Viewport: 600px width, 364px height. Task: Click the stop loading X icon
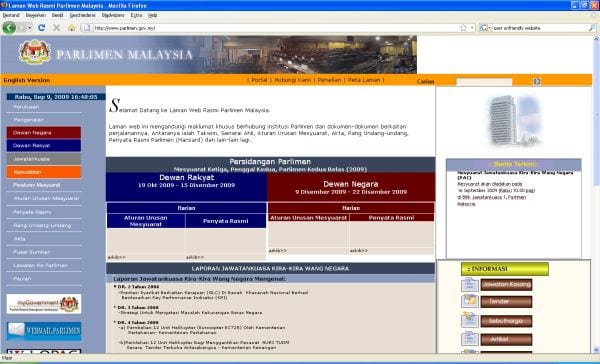coord(56,28)
